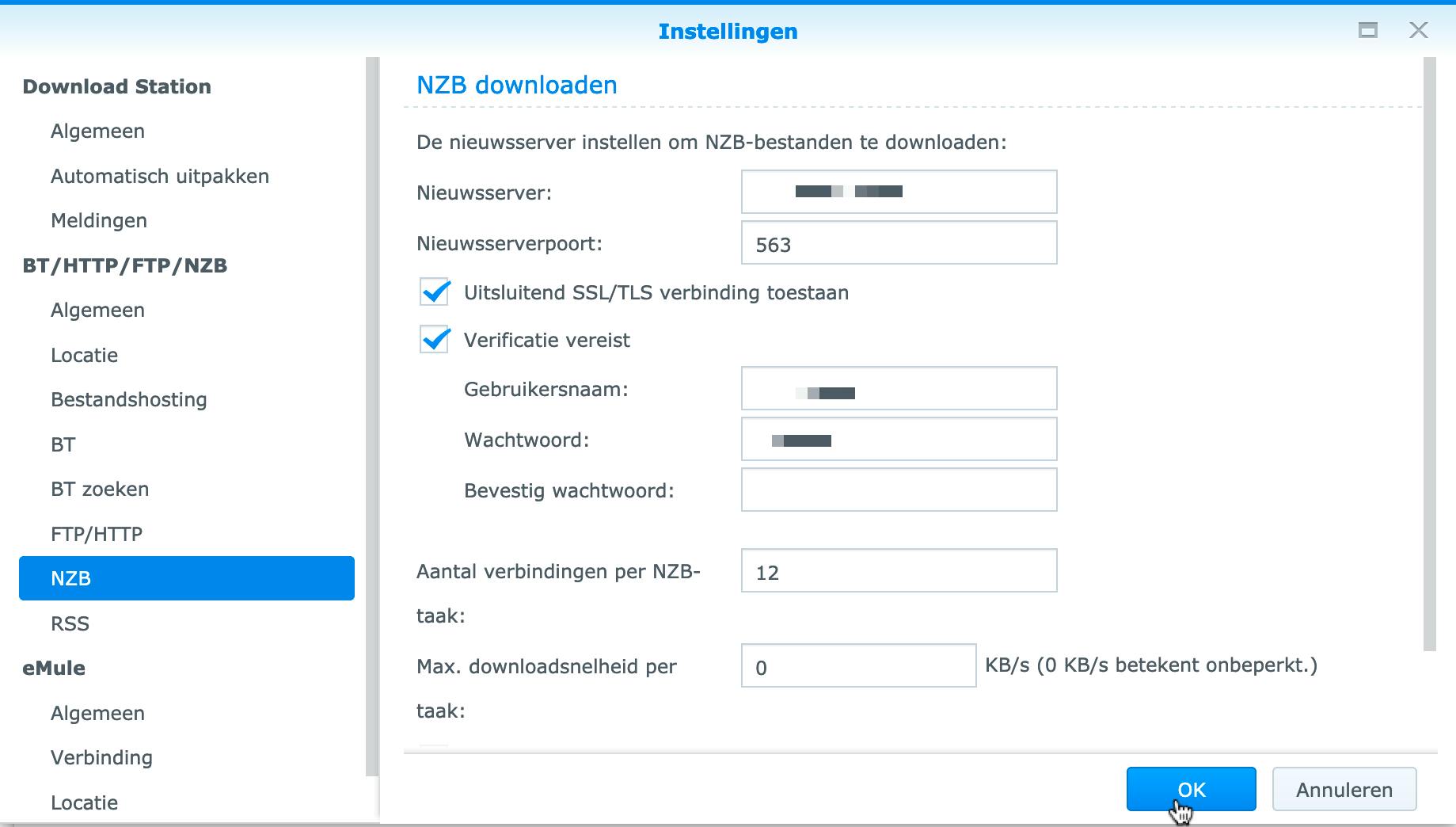The height and width of the screenshot is (827, 1456).
Task: Maximize the Instellingen window
Action: coord(1367,31)
